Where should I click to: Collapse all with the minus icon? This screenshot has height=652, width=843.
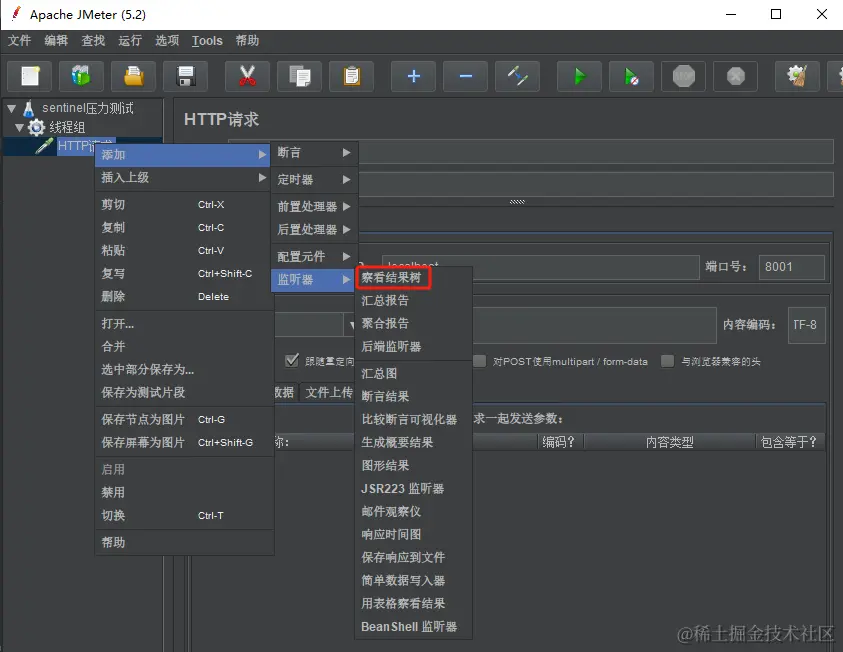pyautogui.click(x=466, y=76)
